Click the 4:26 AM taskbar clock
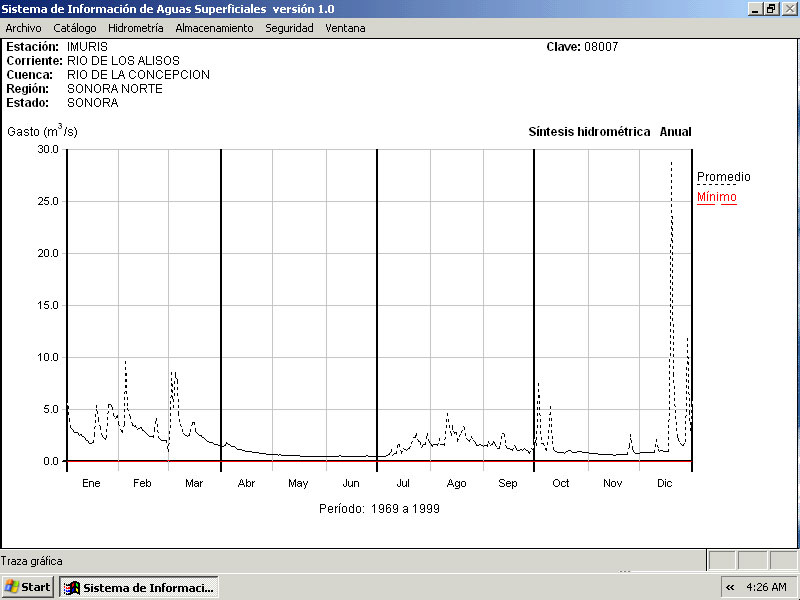This screenshot has height=600, width=800. click(x=768, y=587)
